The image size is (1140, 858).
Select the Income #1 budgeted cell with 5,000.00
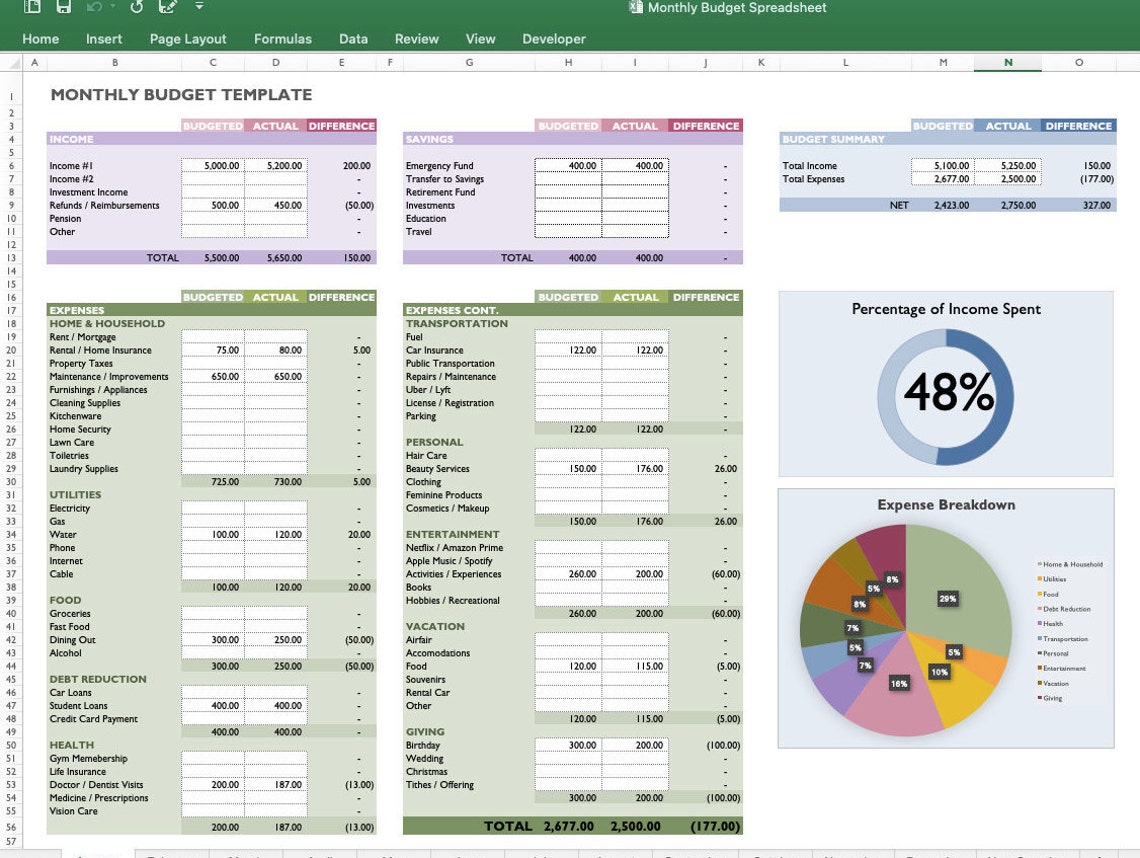(x=213, y=166)
